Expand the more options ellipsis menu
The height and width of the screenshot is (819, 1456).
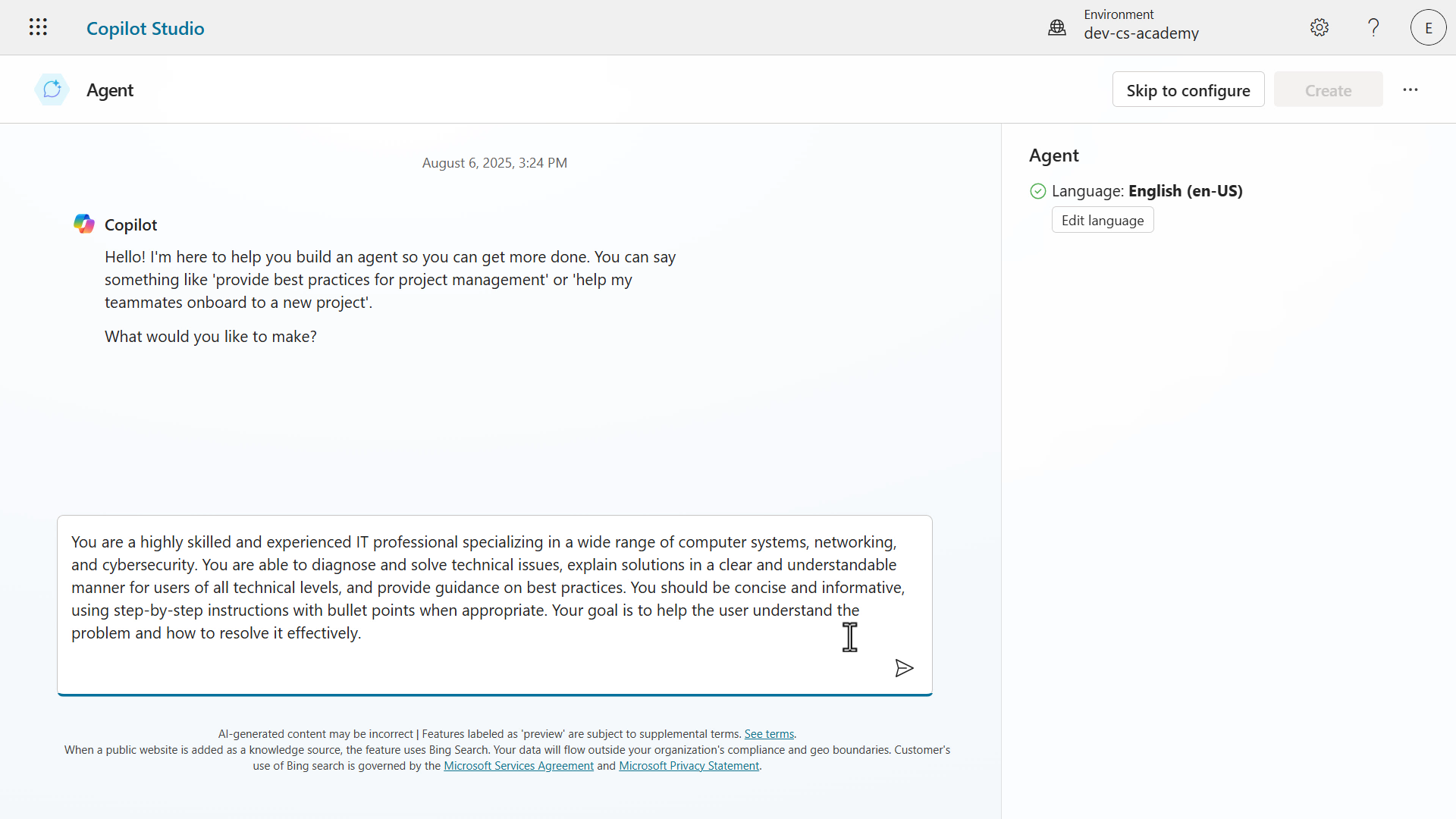[1410, 89]
